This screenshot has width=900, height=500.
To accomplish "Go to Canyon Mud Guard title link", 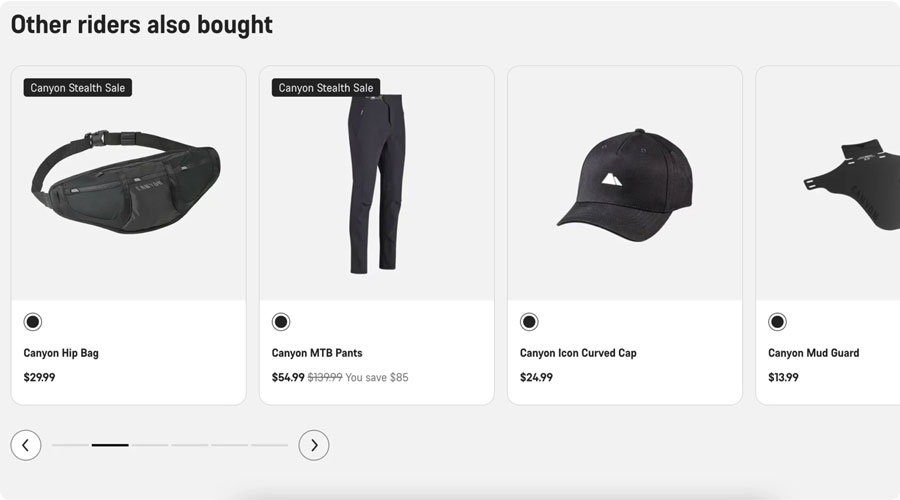I will click(x=813, y=353).
